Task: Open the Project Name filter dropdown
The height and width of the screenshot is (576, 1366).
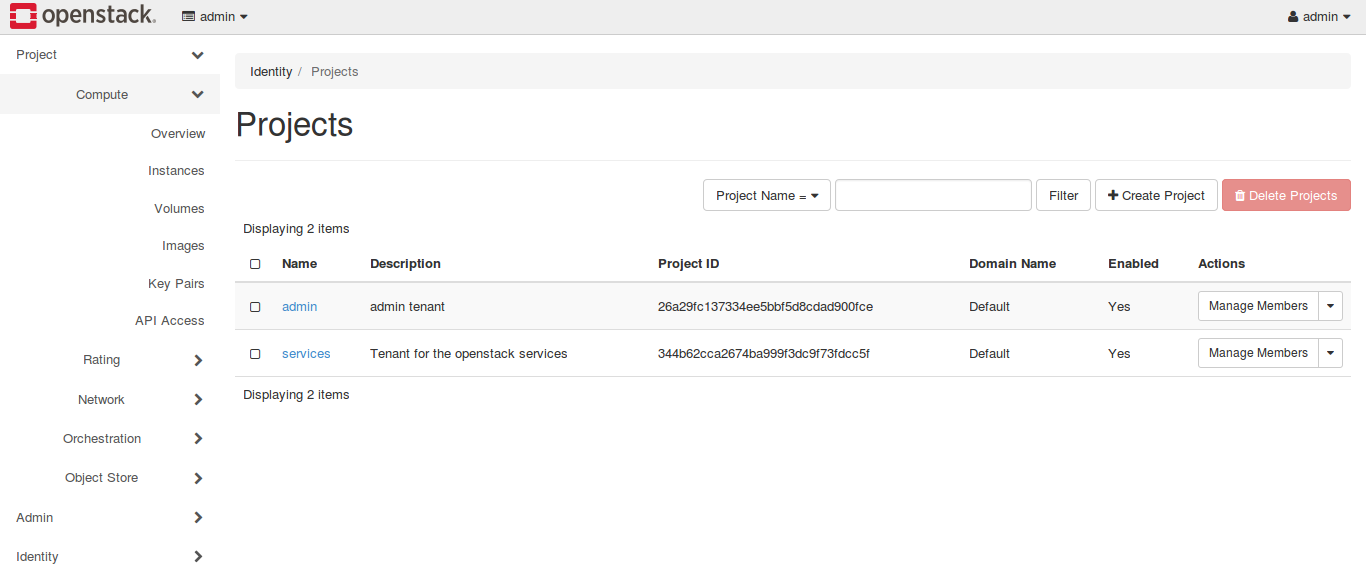Action: (x=767, y=196)
